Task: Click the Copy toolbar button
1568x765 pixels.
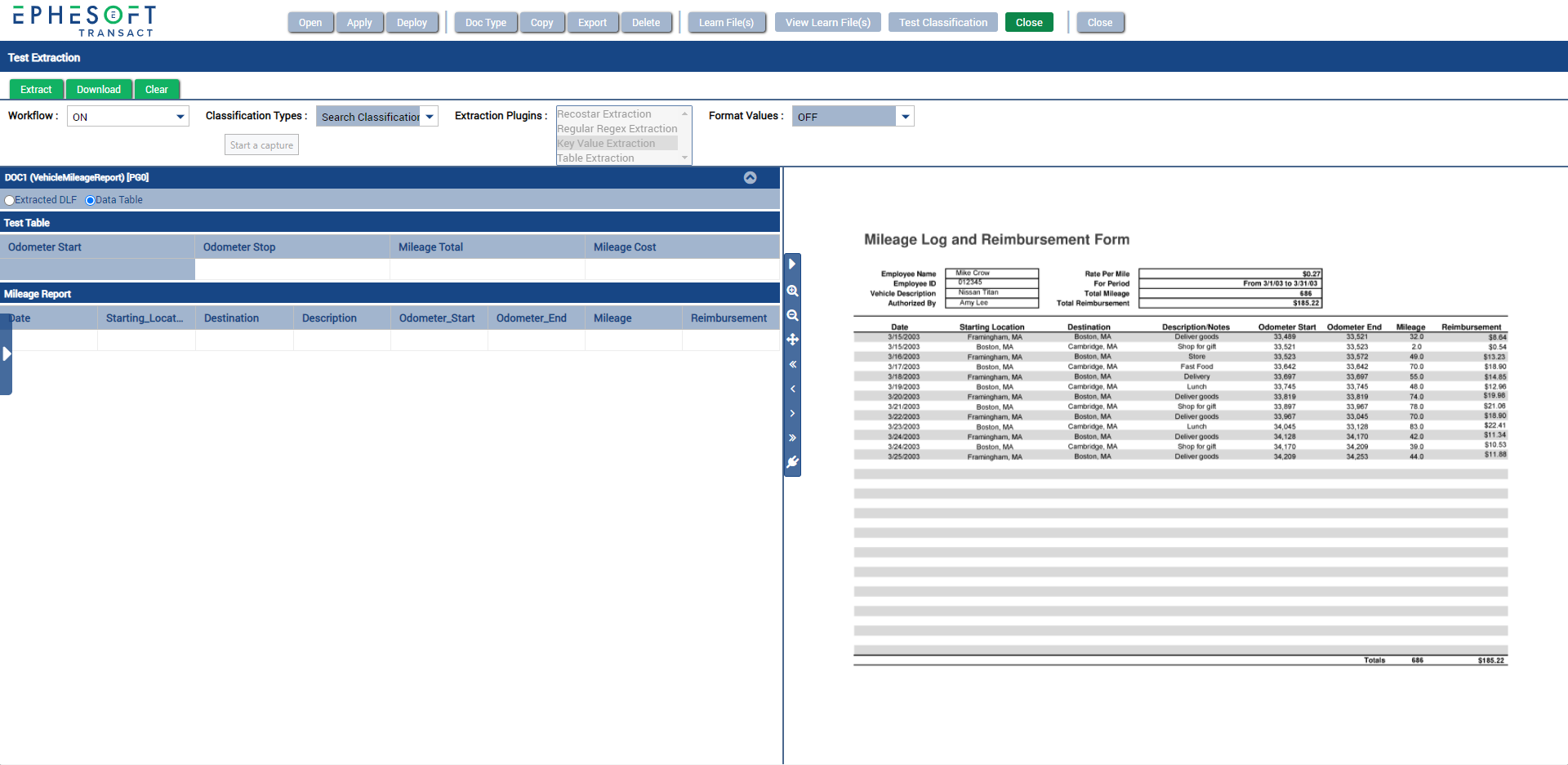Action: [541, 23]
